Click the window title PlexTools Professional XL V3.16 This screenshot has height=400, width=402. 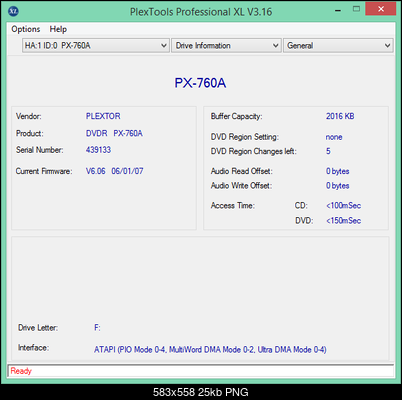tap(201, 12)
